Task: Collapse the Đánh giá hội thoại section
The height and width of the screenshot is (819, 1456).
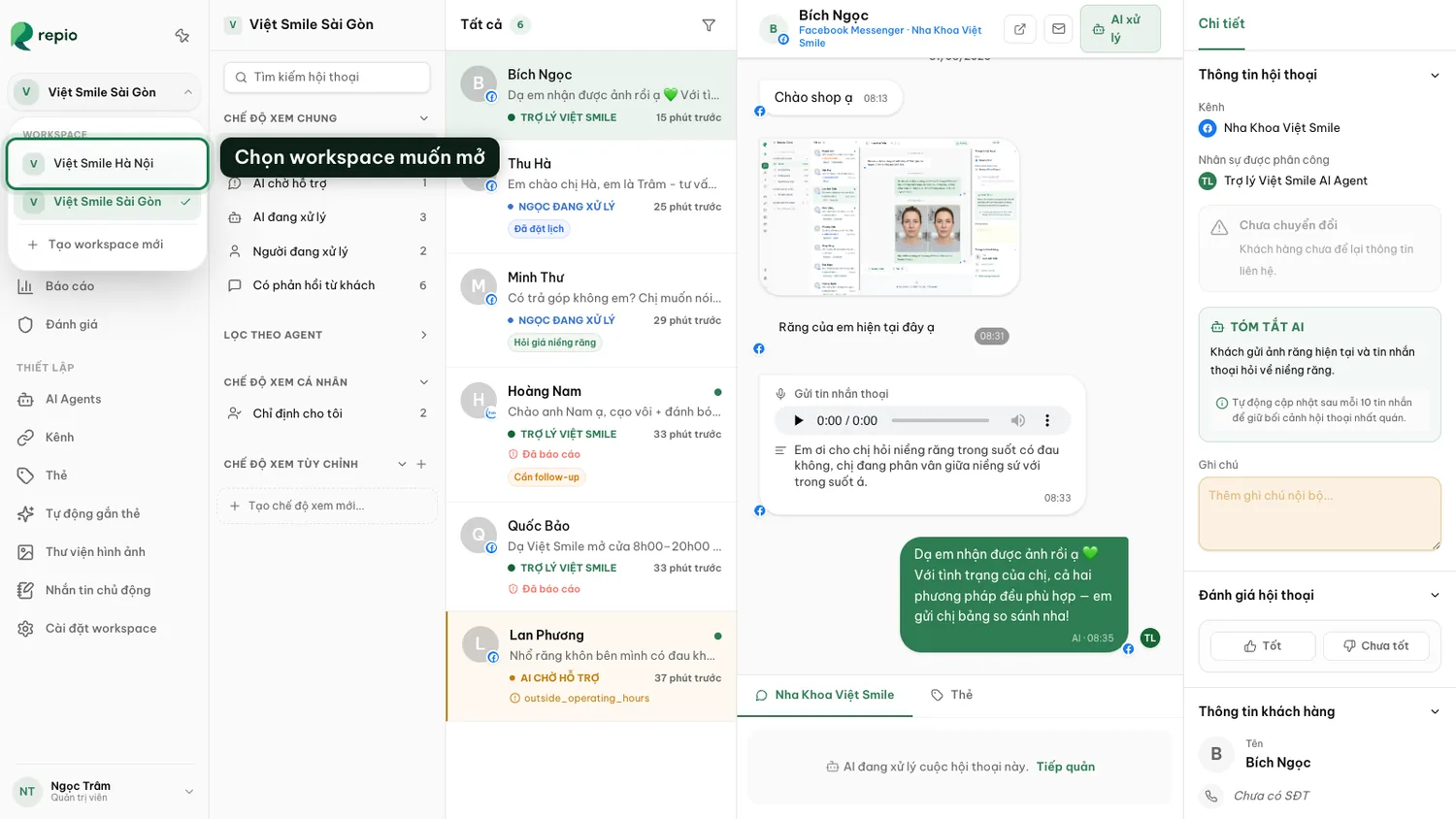Action: pyautogui.click(x=1435, y=596)
